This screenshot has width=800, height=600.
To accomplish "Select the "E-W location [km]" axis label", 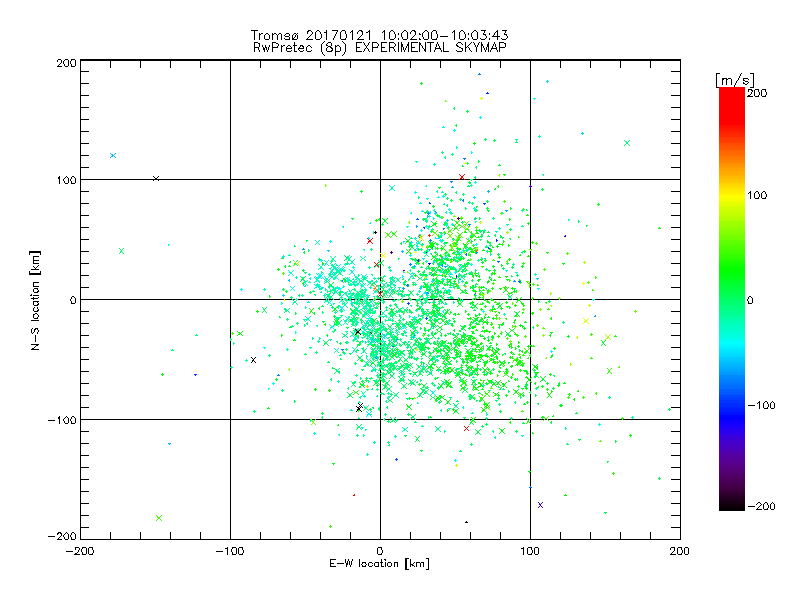I will tap(379, 563).
